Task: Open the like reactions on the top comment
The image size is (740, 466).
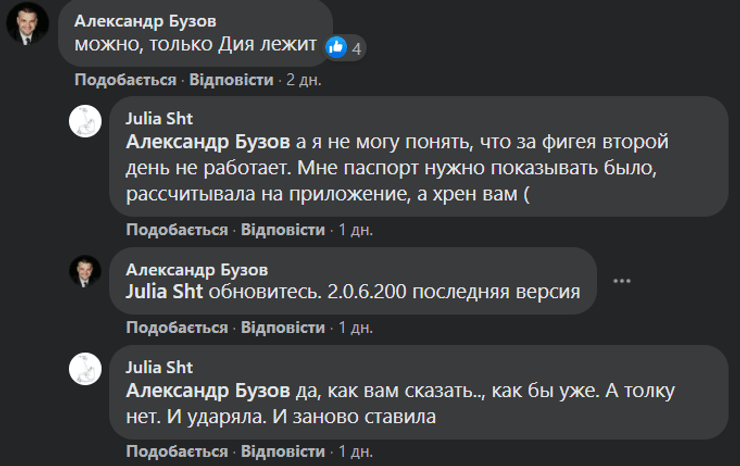Action: point(343,46)
